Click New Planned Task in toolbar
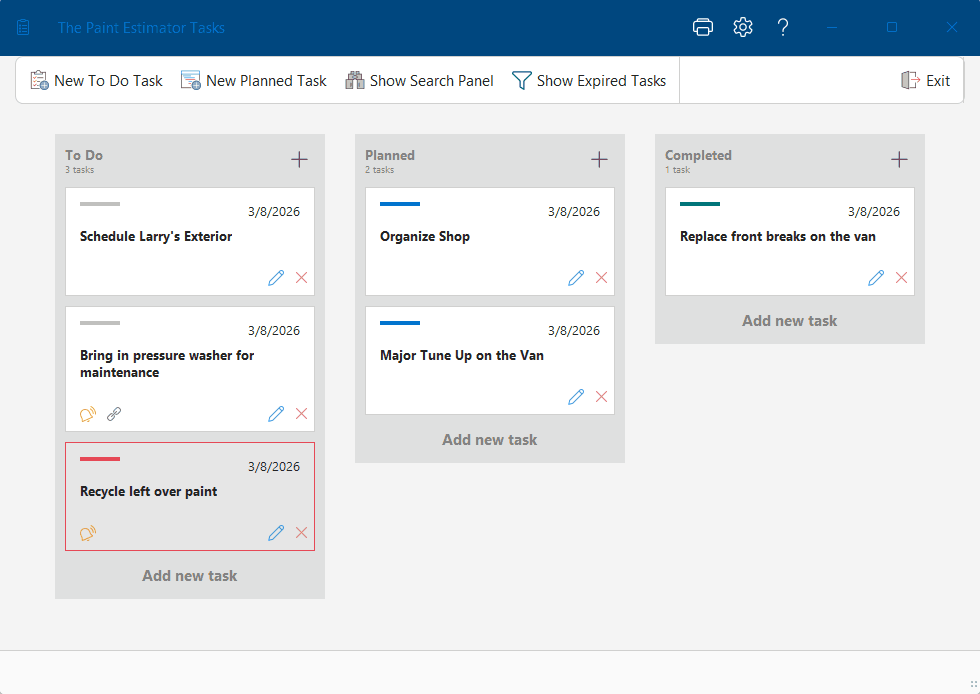 click(254, 81)
